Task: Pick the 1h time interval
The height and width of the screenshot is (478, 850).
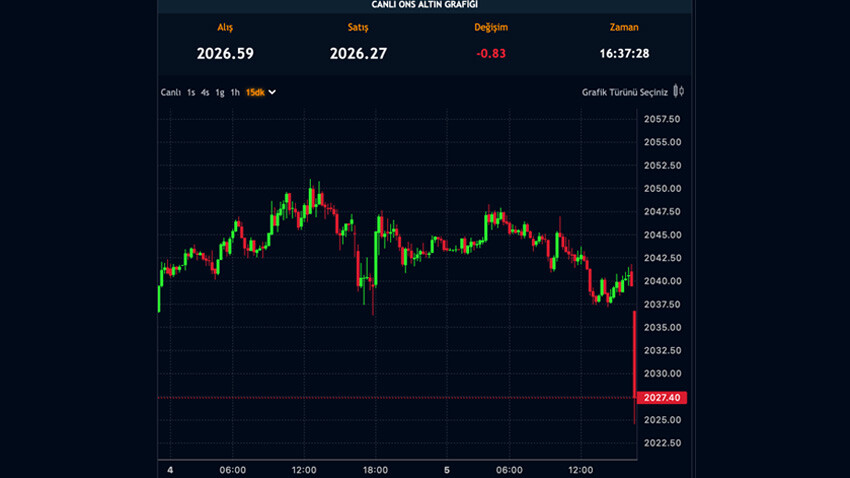Action: point(235,92)
